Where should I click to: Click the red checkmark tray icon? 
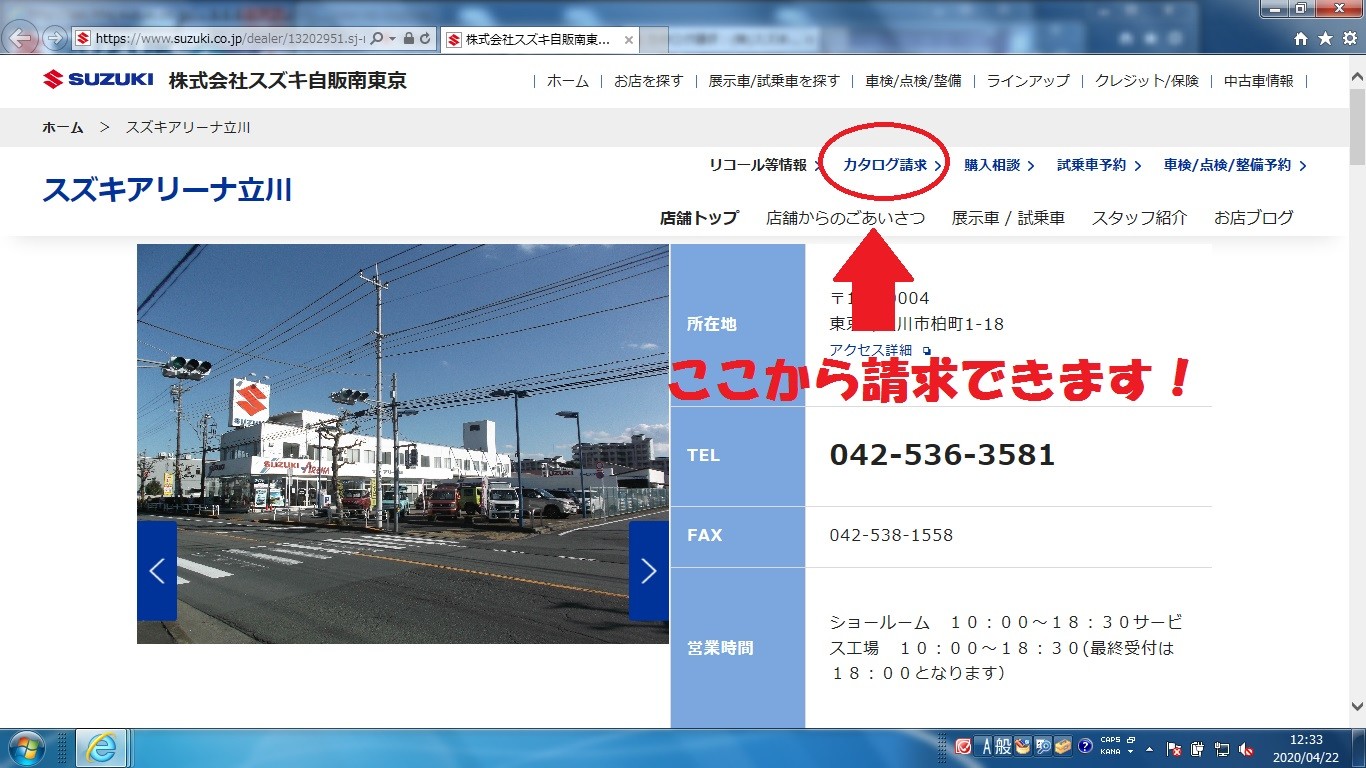tap(964, 747)
